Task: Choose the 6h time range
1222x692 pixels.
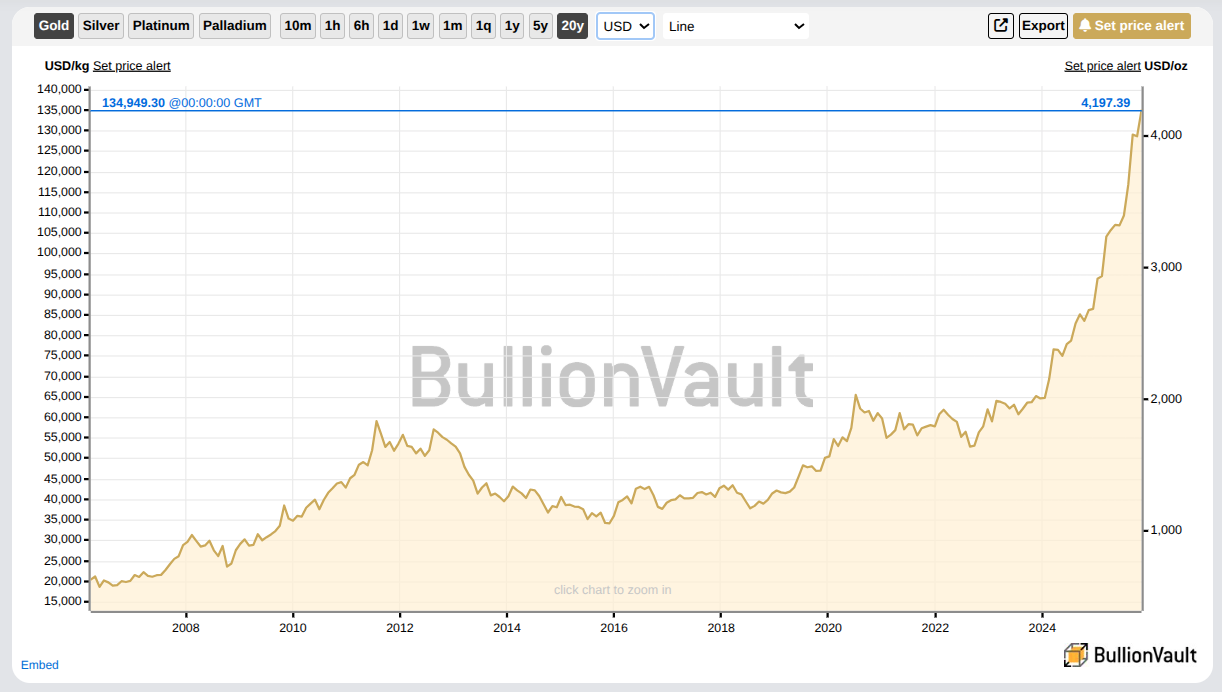Action: [x=361, y=26]
